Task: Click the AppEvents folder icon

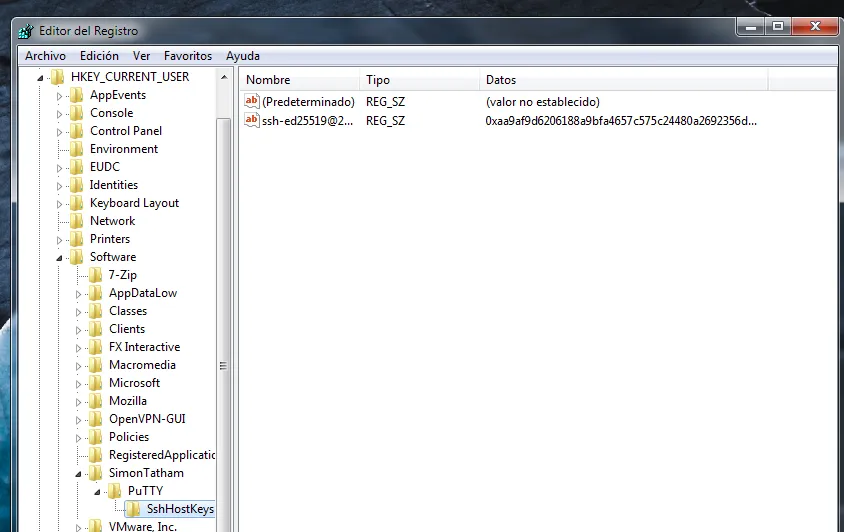Action: [x=77, y=95]
